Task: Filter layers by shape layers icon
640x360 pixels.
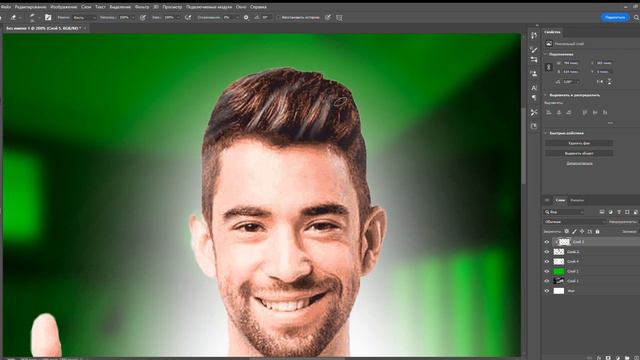Action: [x=627, y=212]
